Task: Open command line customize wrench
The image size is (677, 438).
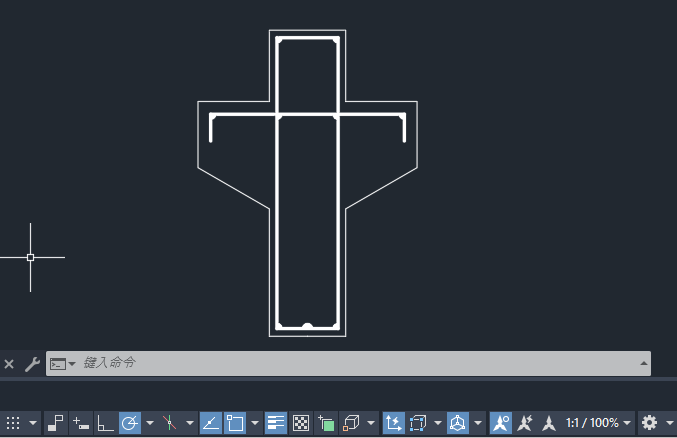Action: [x=32, y=364]
